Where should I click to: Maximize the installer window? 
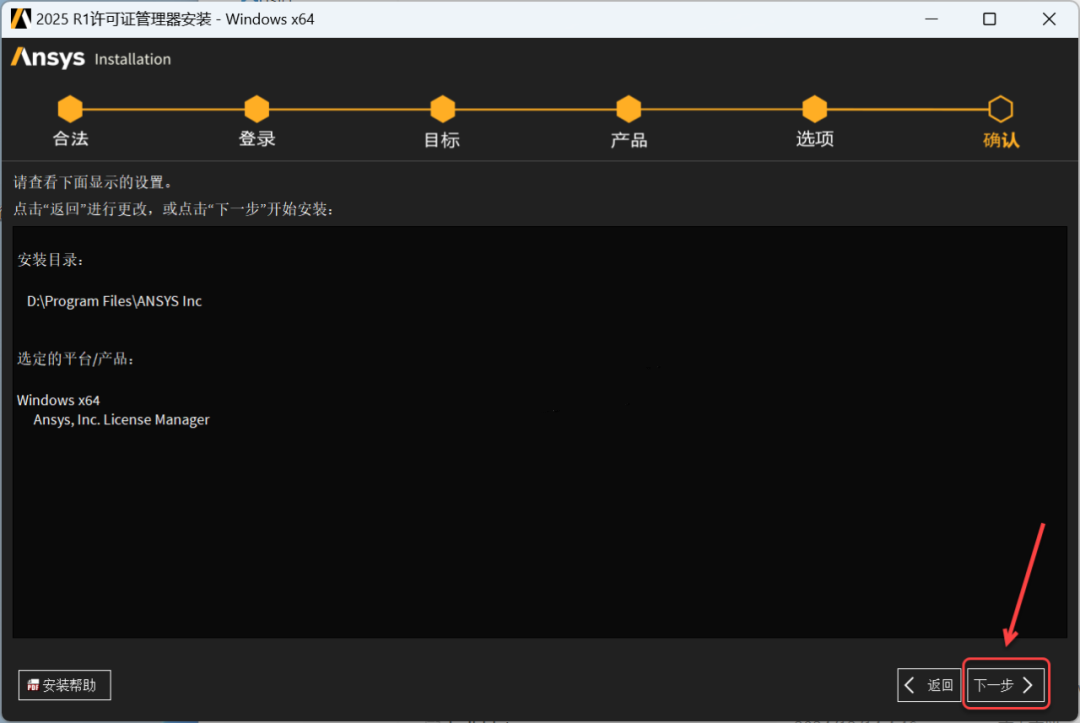click(x=990, y=19)
